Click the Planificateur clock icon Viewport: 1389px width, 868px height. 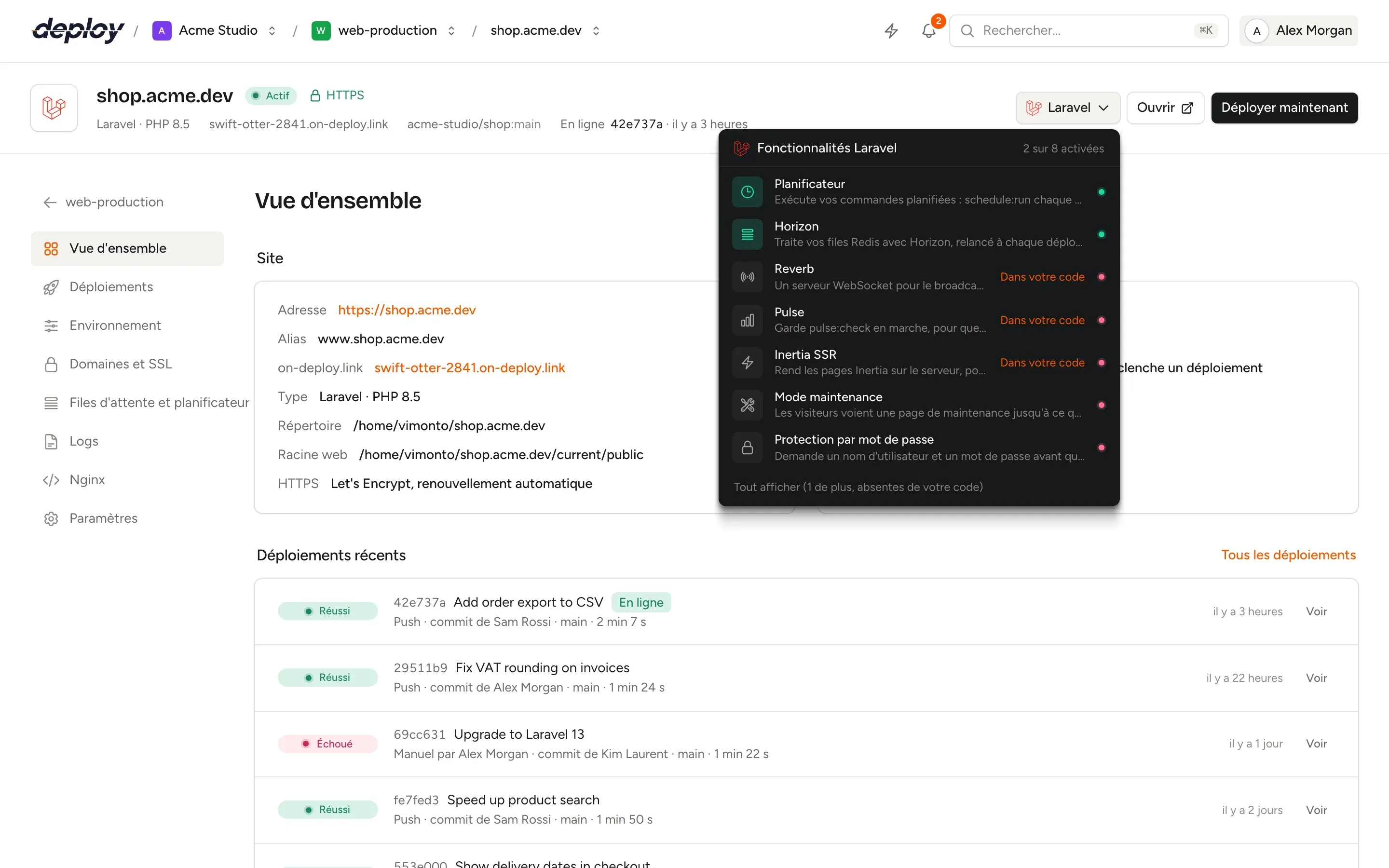(x=747, y=192)
